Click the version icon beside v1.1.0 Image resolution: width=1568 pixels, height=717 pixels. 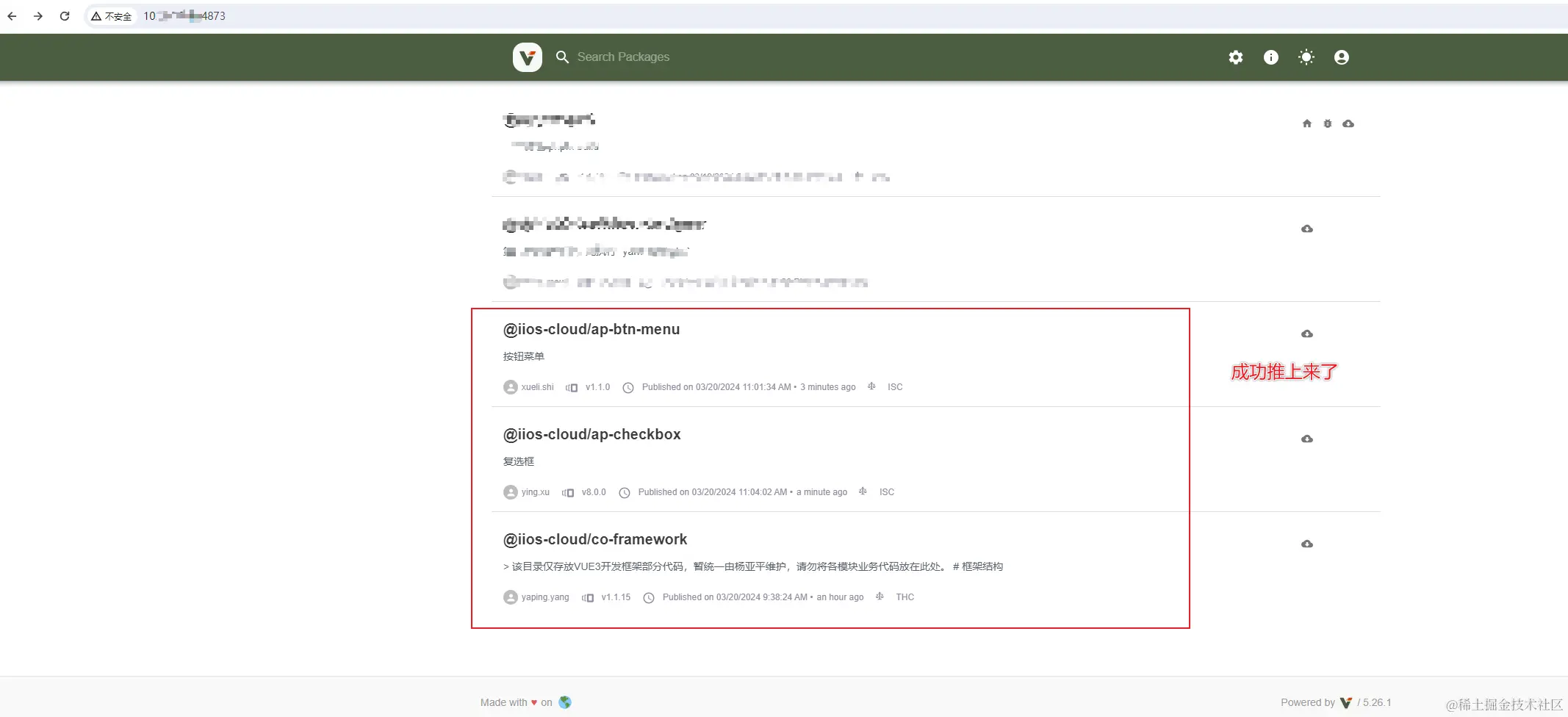point(572,387)
